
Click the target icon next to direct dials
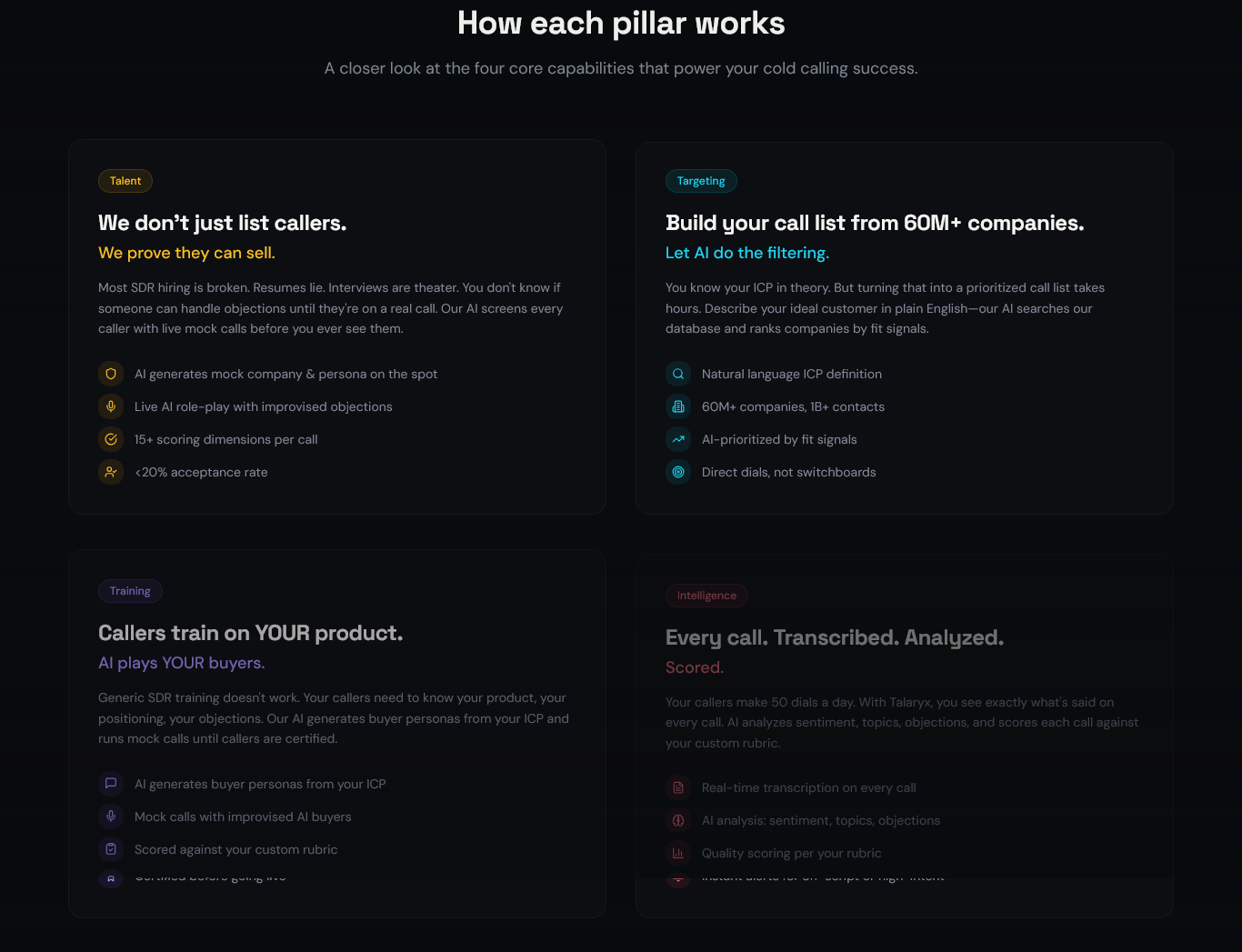[678, 472]
